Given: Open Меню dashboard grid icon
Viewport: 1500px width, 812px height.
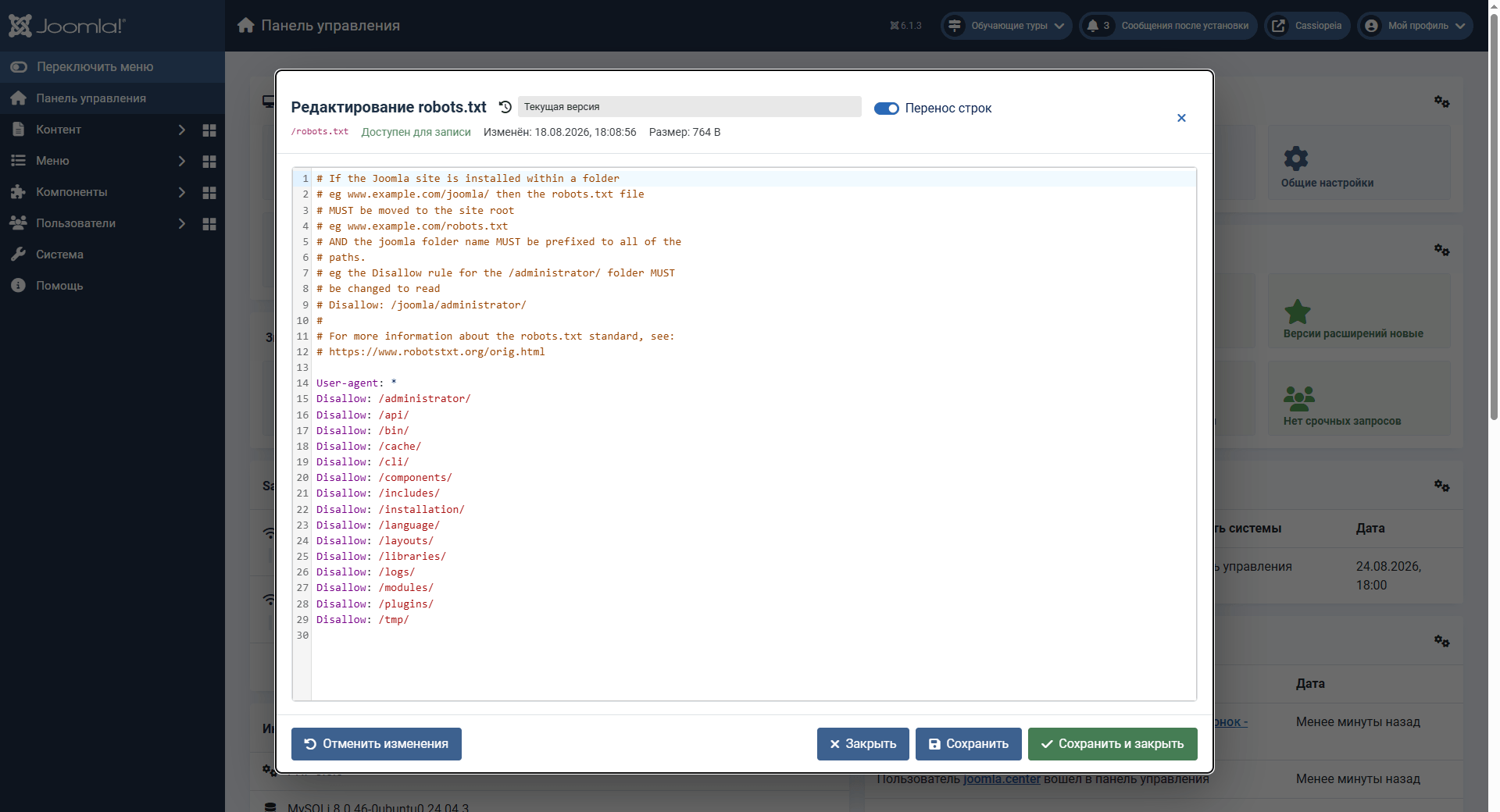Looking at the screenshot, I should coord(209,162).
